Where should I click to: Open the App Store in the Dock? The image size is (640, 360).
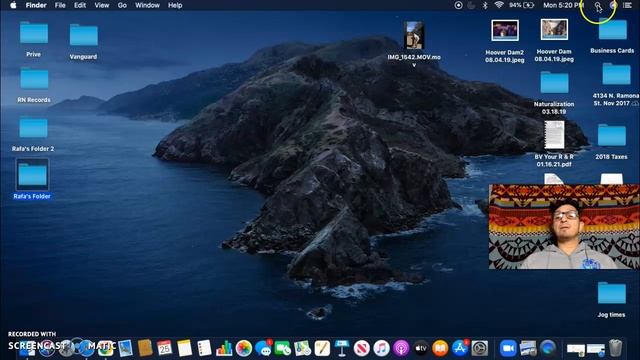pos(460,348)
